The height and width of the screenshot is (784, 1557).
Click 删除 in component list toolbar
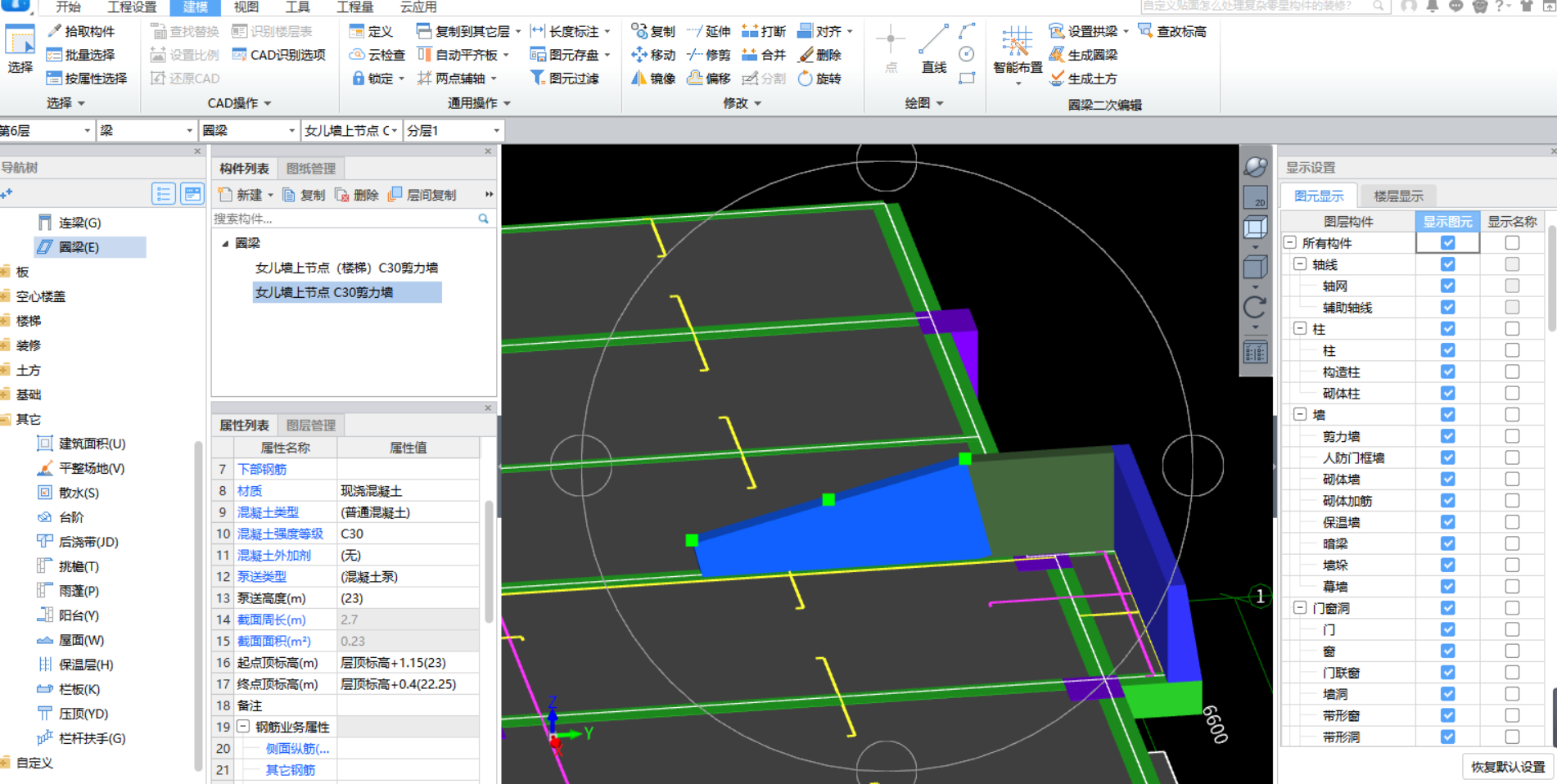tap(357, 195)
